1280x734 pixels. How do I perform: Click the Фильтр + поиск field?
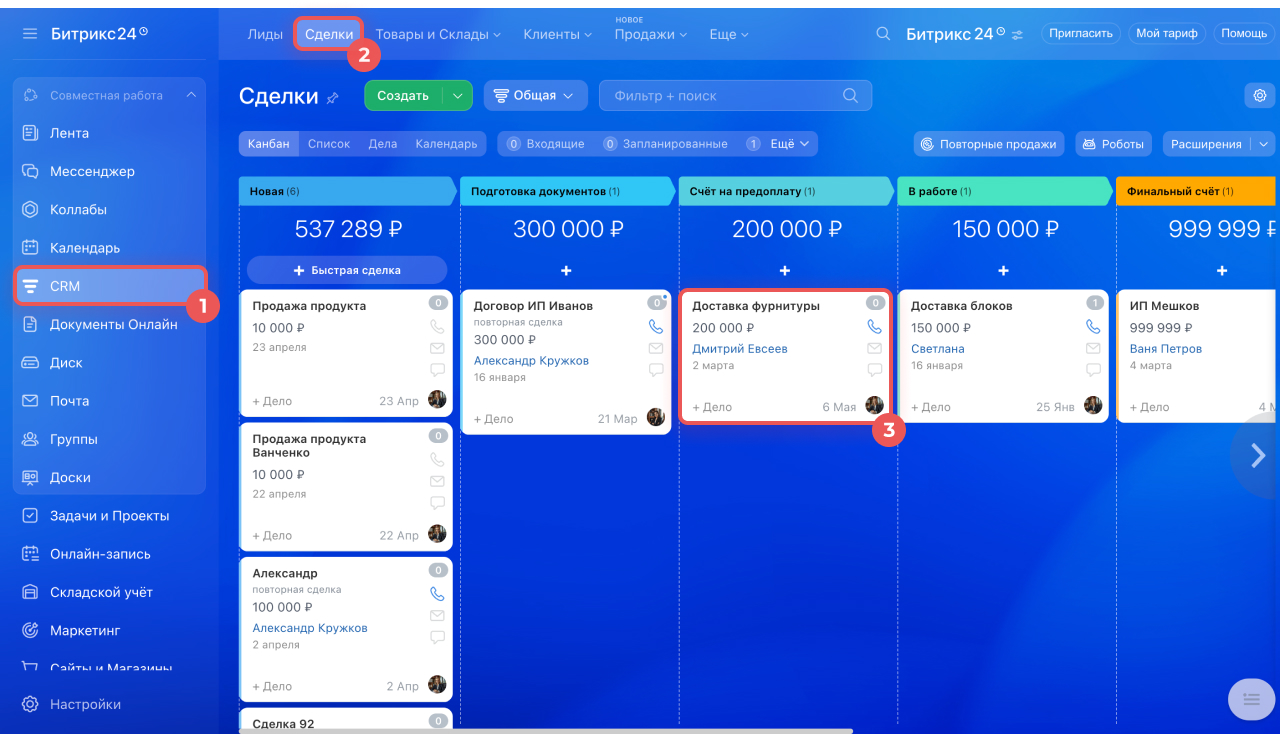[735, 95]
